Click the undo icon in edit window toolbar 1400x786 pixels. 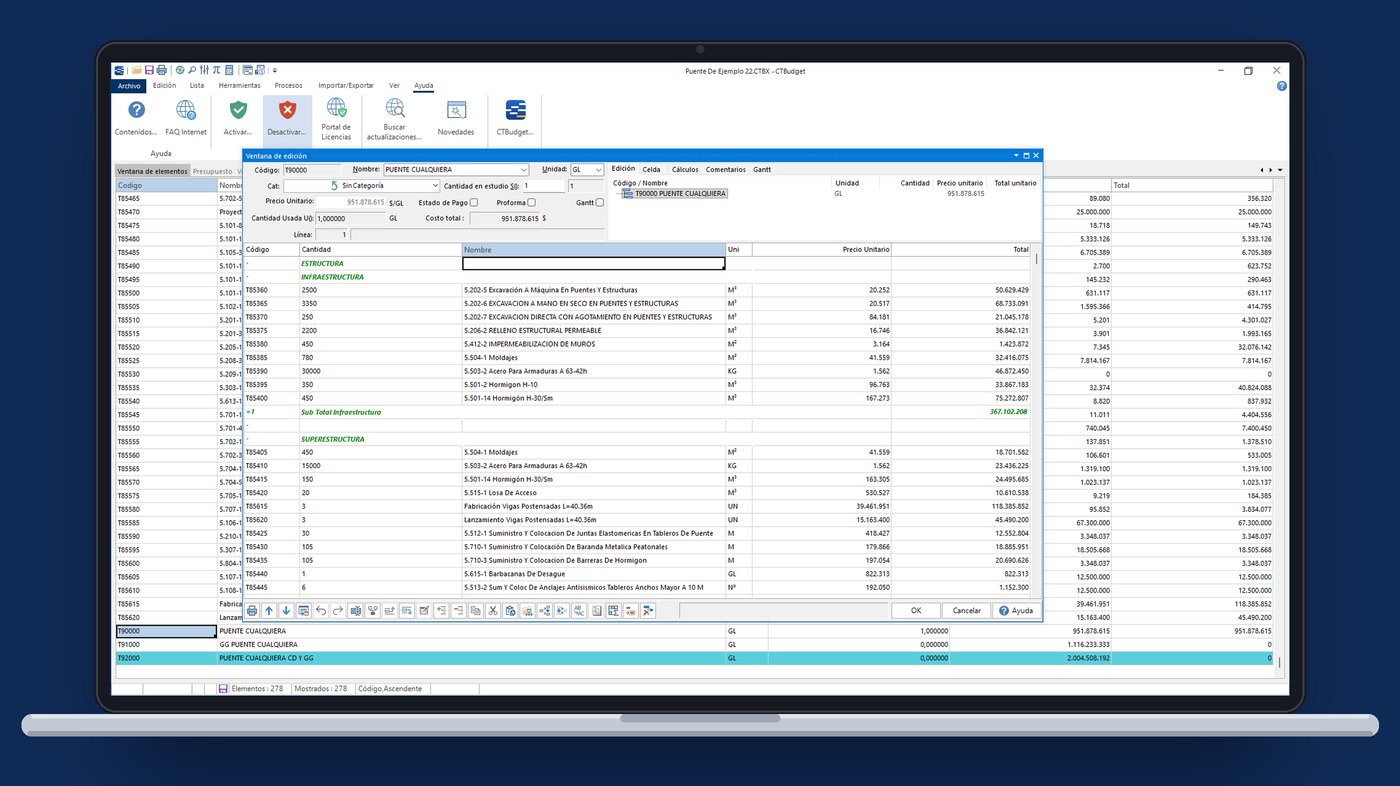point(321,610)
